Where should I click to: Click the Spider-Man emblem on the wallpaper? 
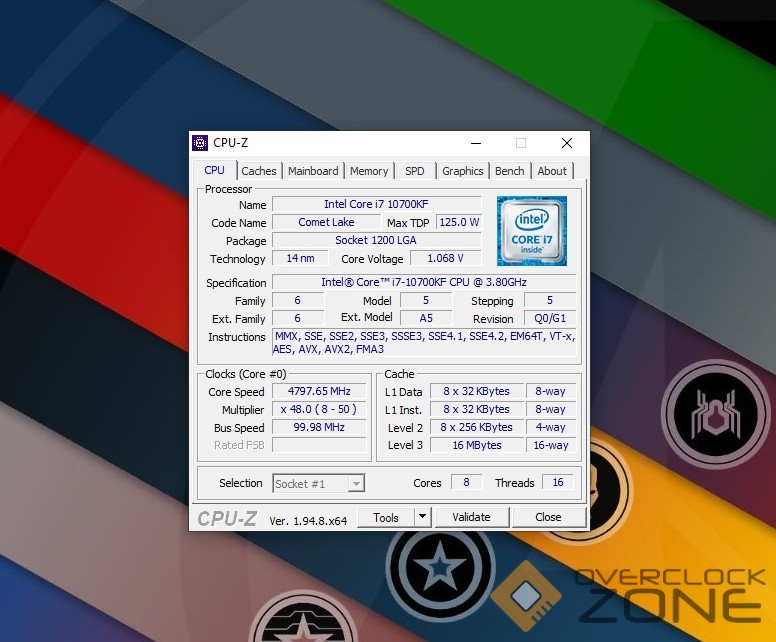(x=714, y=414)
